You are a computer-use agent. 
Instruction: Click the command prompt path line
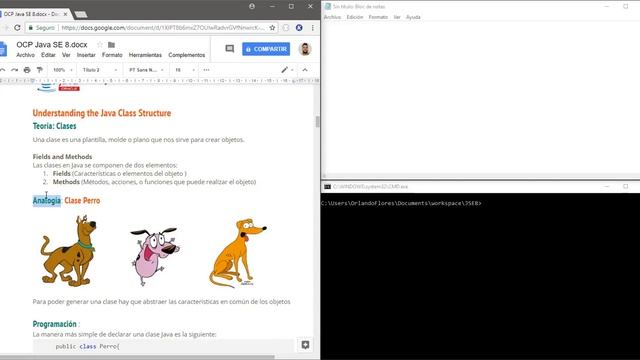click(401, 203)
